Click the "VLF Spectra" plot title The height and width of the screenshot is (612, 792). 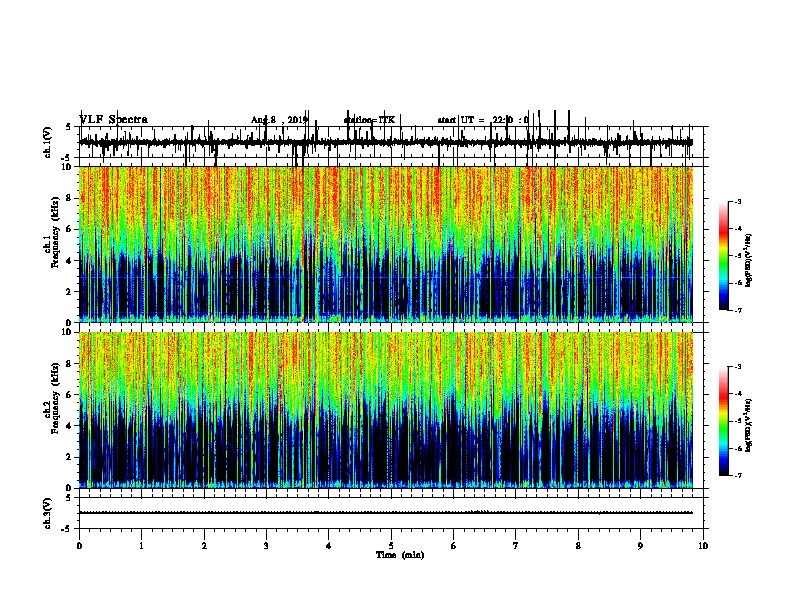(x=114, y=120)
